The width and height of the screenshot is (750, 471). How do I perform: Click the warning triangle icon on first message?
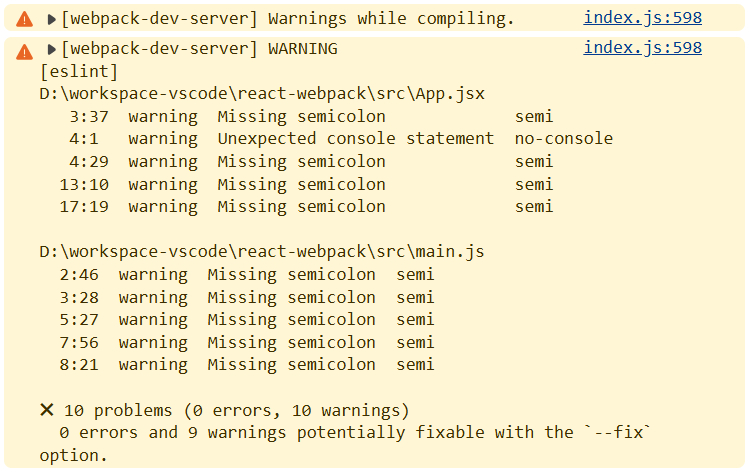click(x=24, y=20)
